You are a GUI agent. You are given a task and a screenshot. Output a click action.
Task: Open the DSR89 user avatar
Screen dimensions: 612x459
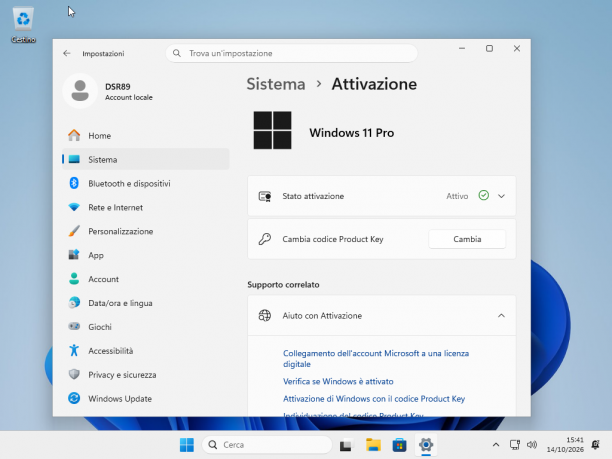(x=80, y=91)
